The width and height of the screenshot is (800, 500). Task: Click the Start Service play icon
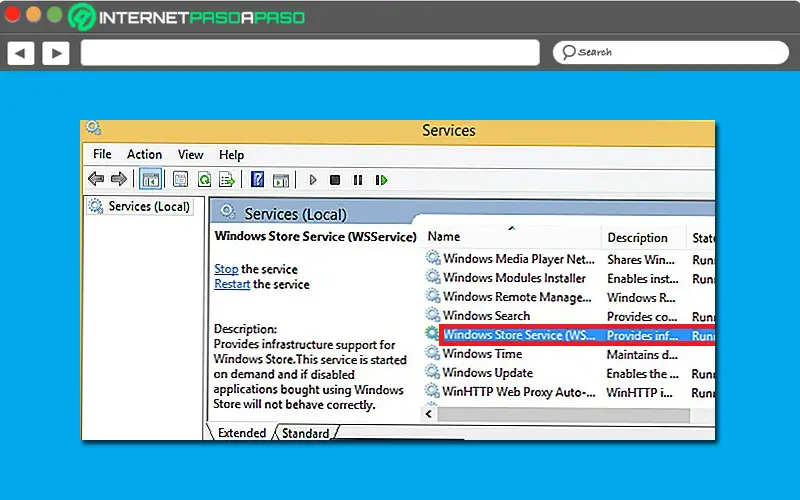pyautogui.click(x=313, y=180)
